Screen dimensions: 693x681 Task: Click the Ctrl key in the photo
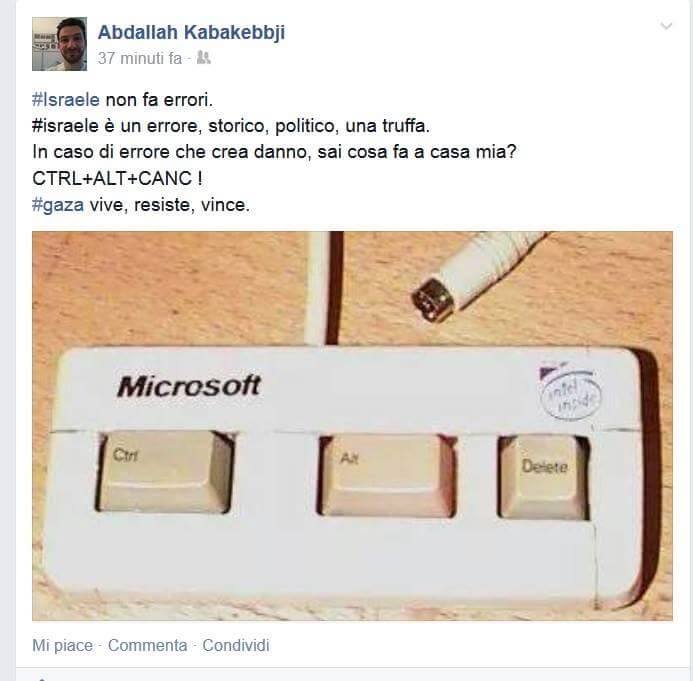click(164, 473)
